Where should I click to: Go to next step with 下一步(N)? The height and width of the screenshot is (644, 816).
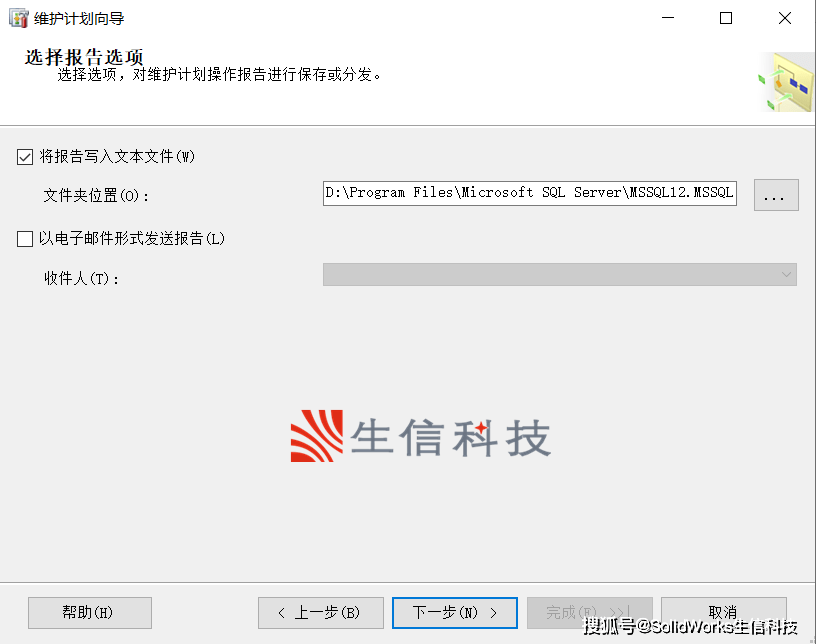pos(454,613)
